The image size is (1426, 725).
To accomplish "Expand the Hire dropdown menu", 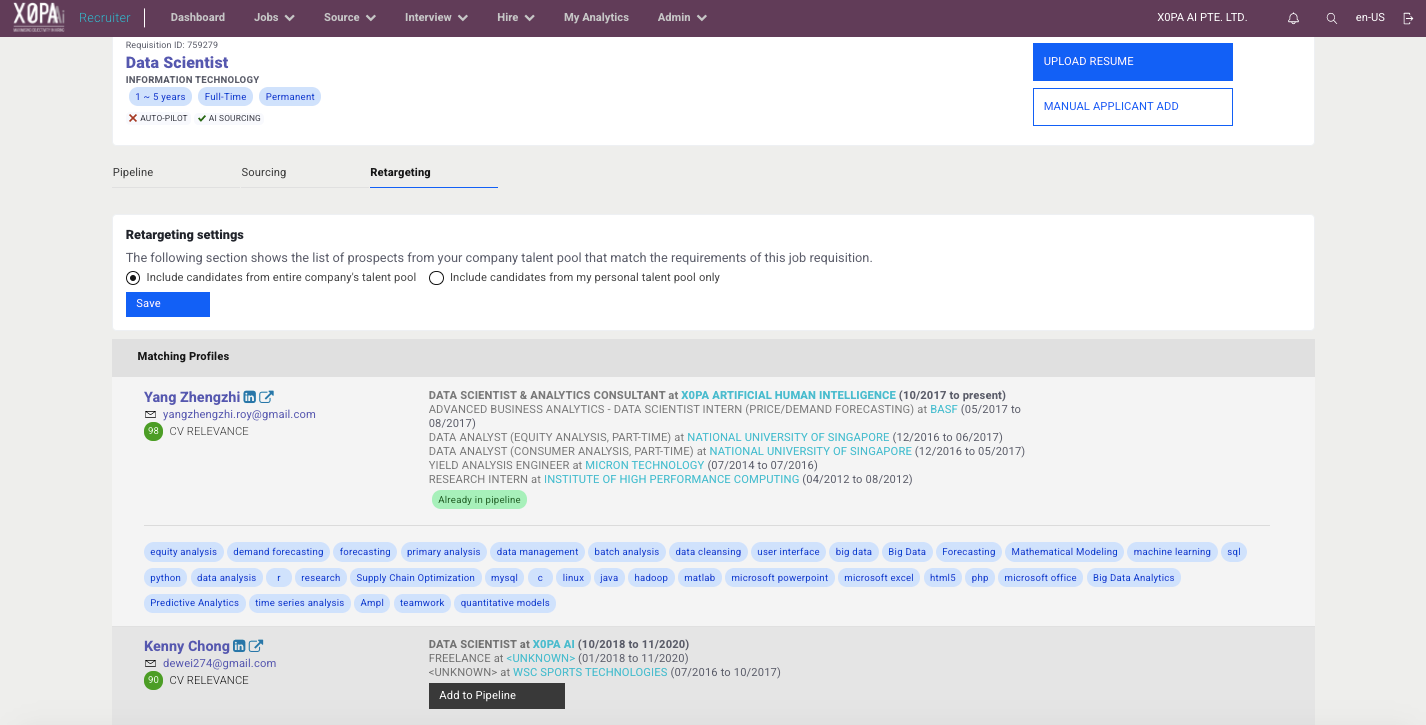I will tap(516, 18).
